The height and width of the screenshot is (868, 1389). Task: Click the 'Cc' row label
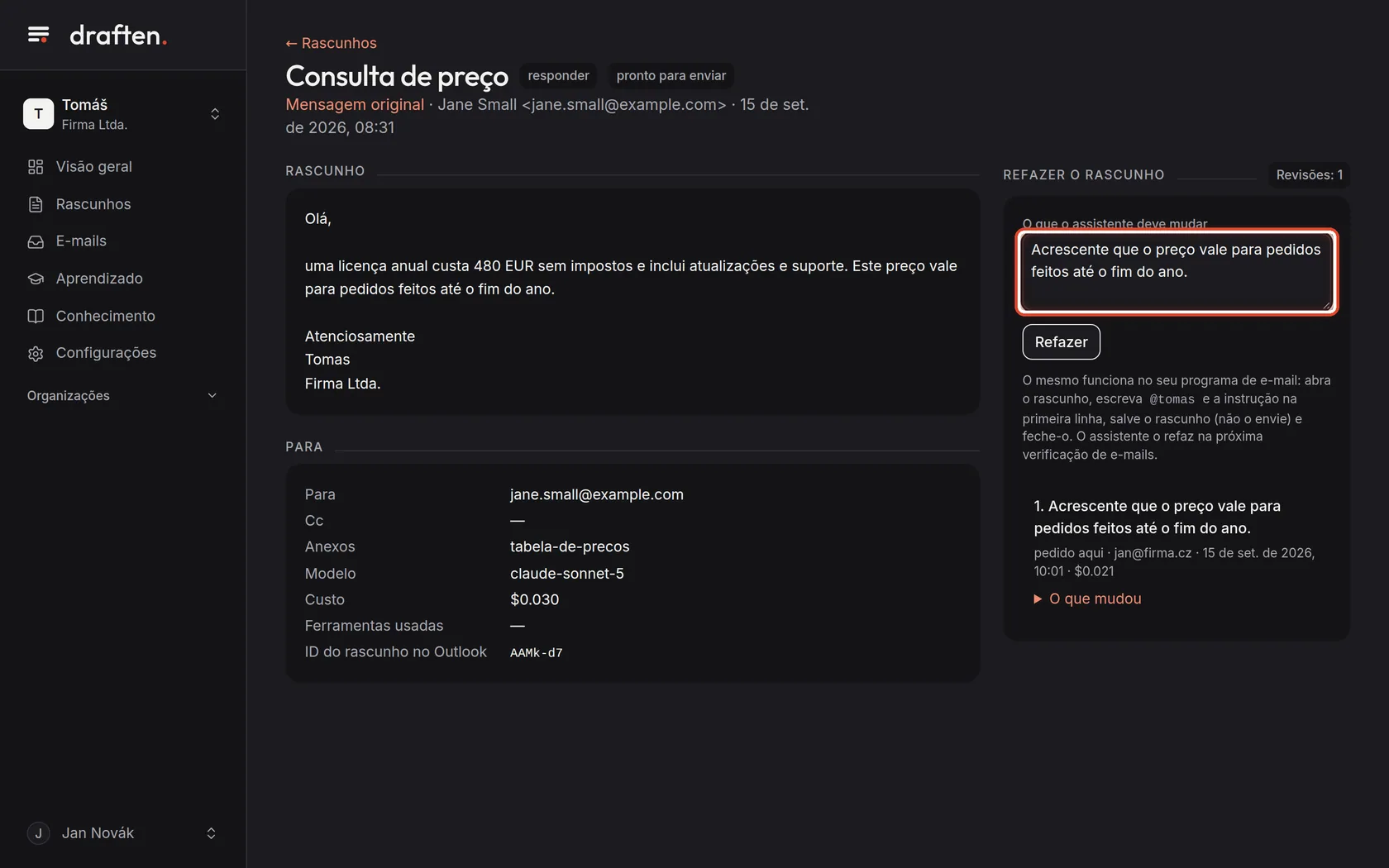(313, 521)
